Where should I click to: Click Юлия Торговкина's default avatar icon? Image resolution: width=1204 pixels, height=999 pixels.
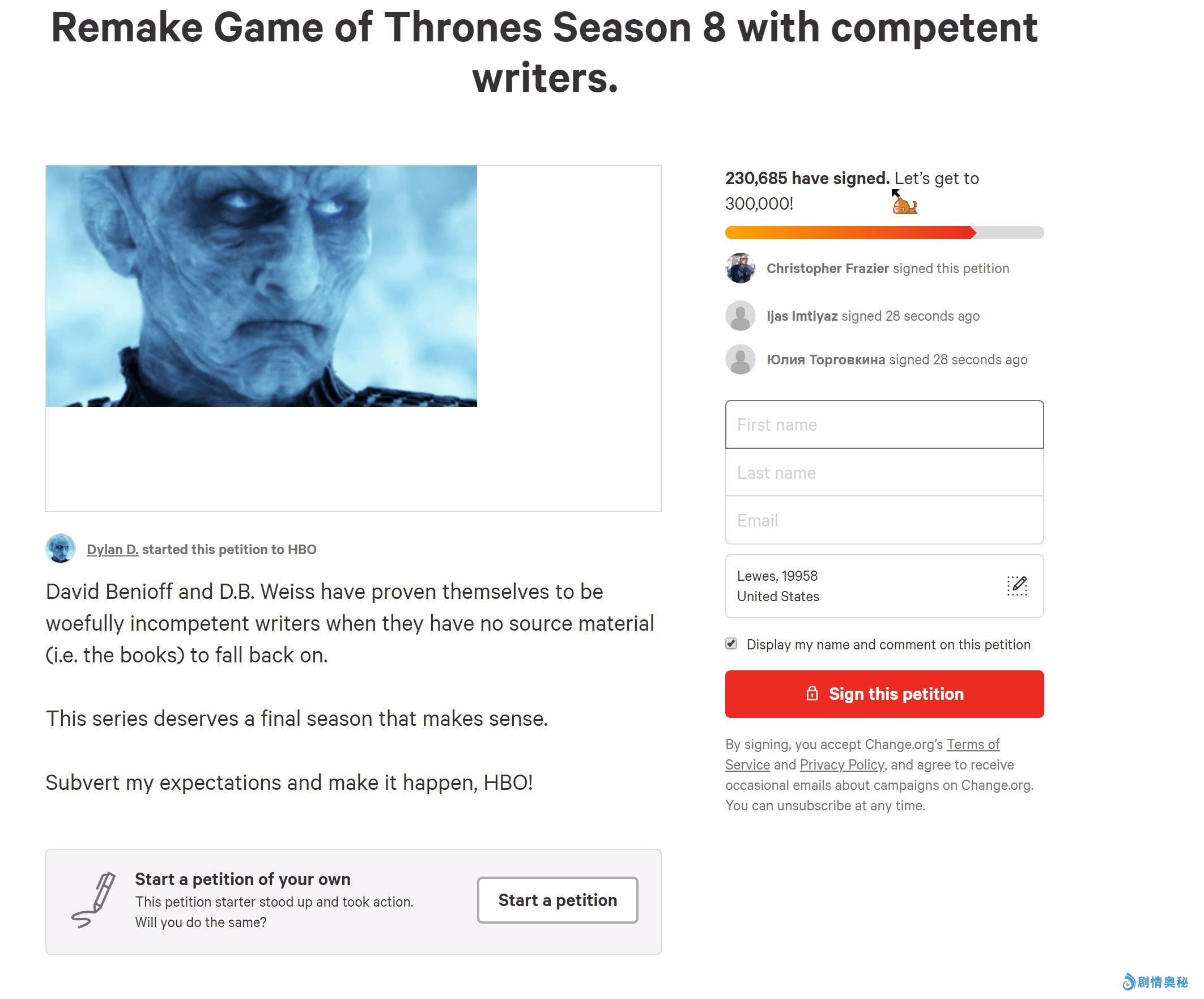(740, 360)
